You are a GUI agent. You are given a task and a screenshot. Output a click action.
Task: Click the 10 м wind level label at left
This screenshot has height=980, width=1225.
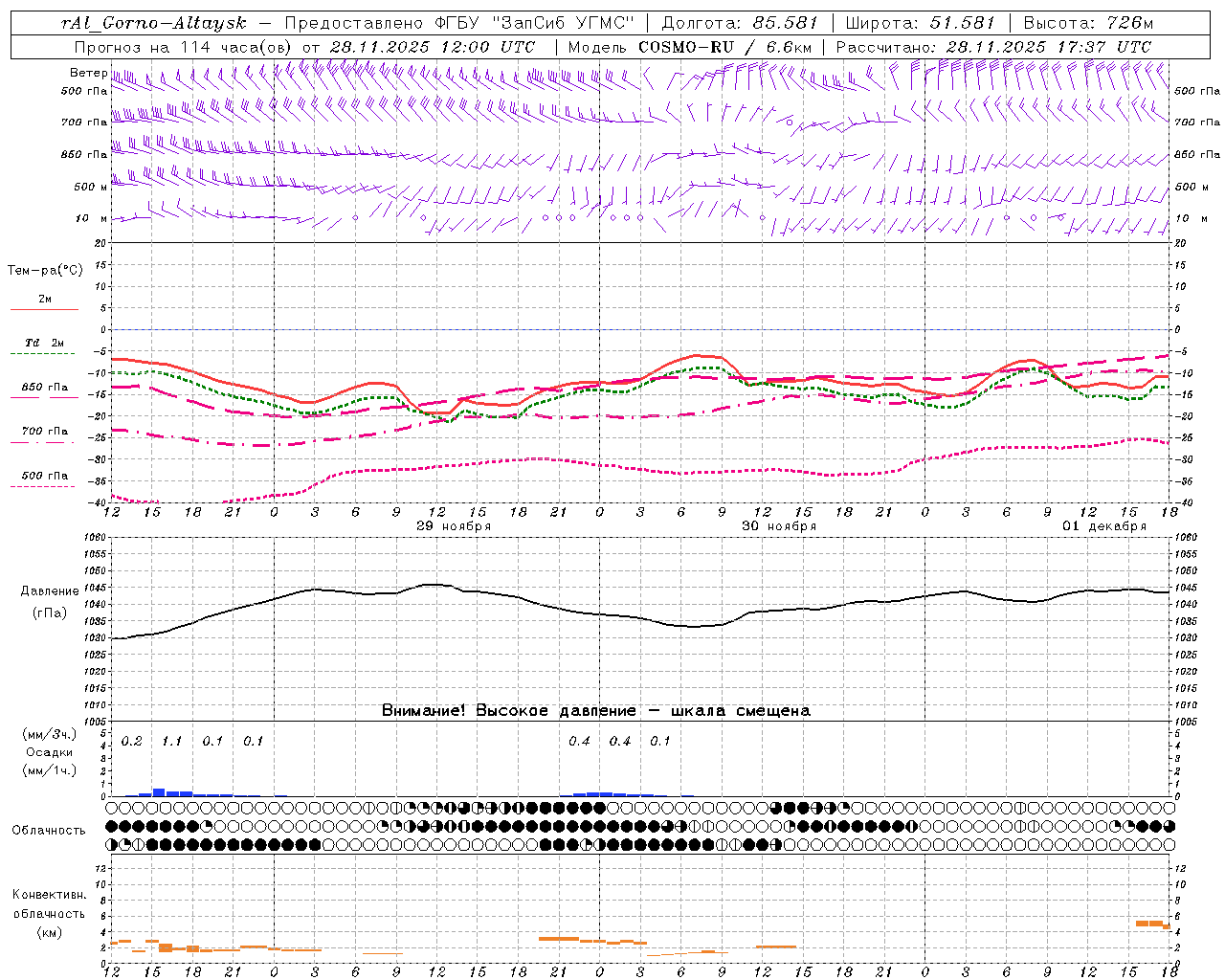click(91, 219)
